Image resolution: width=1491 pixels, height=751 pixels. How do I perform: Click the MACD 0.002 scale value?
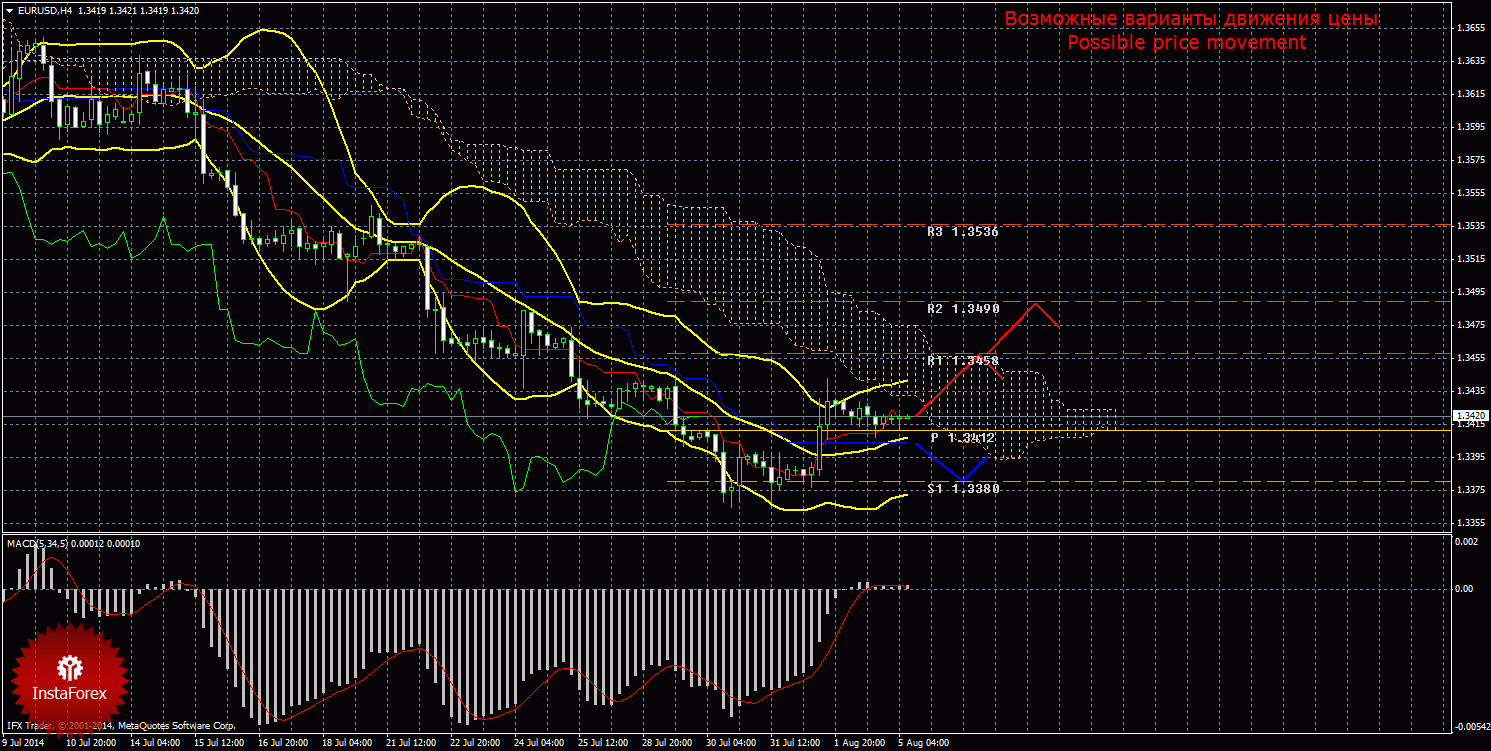(1464, 541)
